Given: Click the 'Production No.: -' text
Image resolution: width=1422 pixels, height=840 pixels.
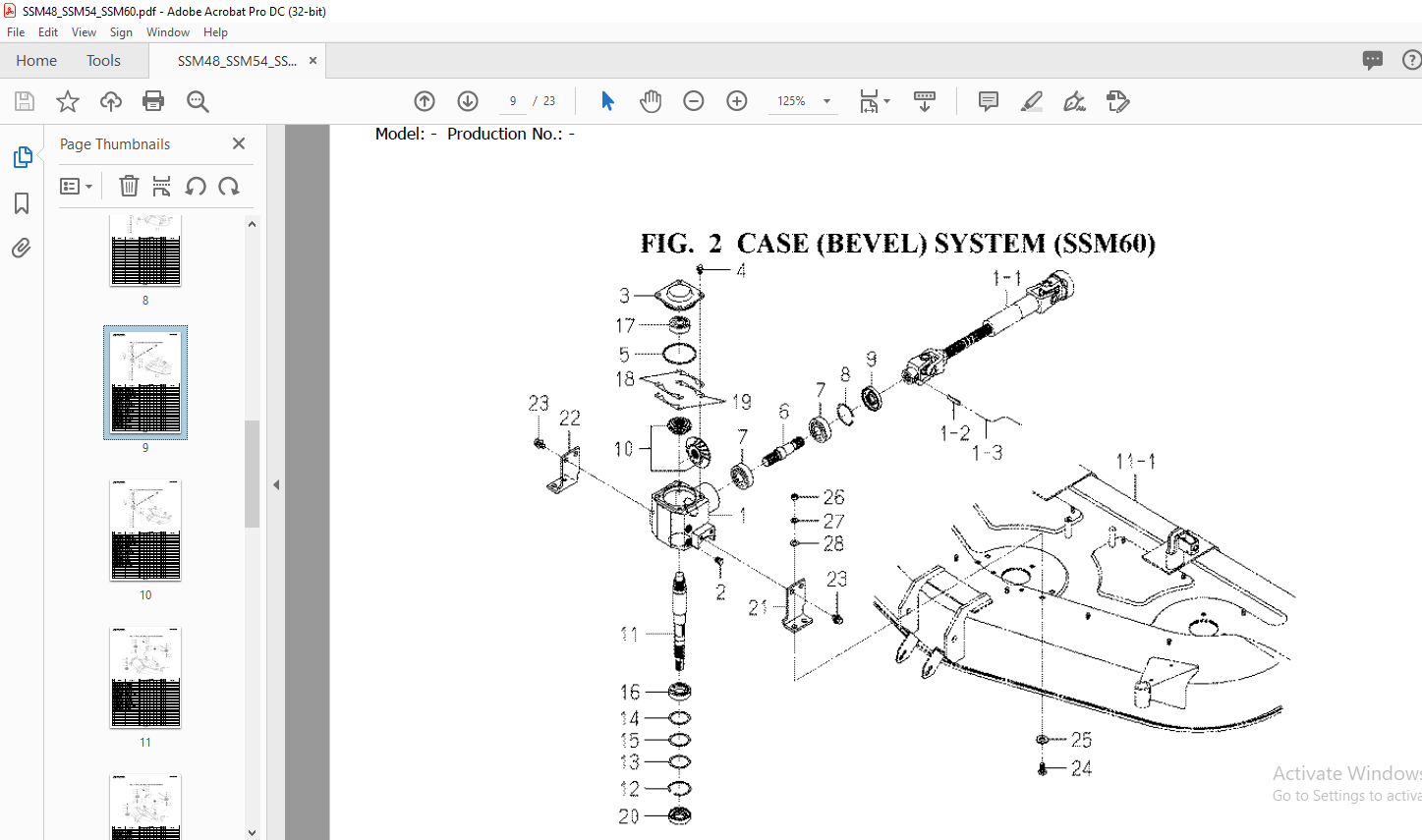Looking at the screenshot, I should [x=510, y=134].
